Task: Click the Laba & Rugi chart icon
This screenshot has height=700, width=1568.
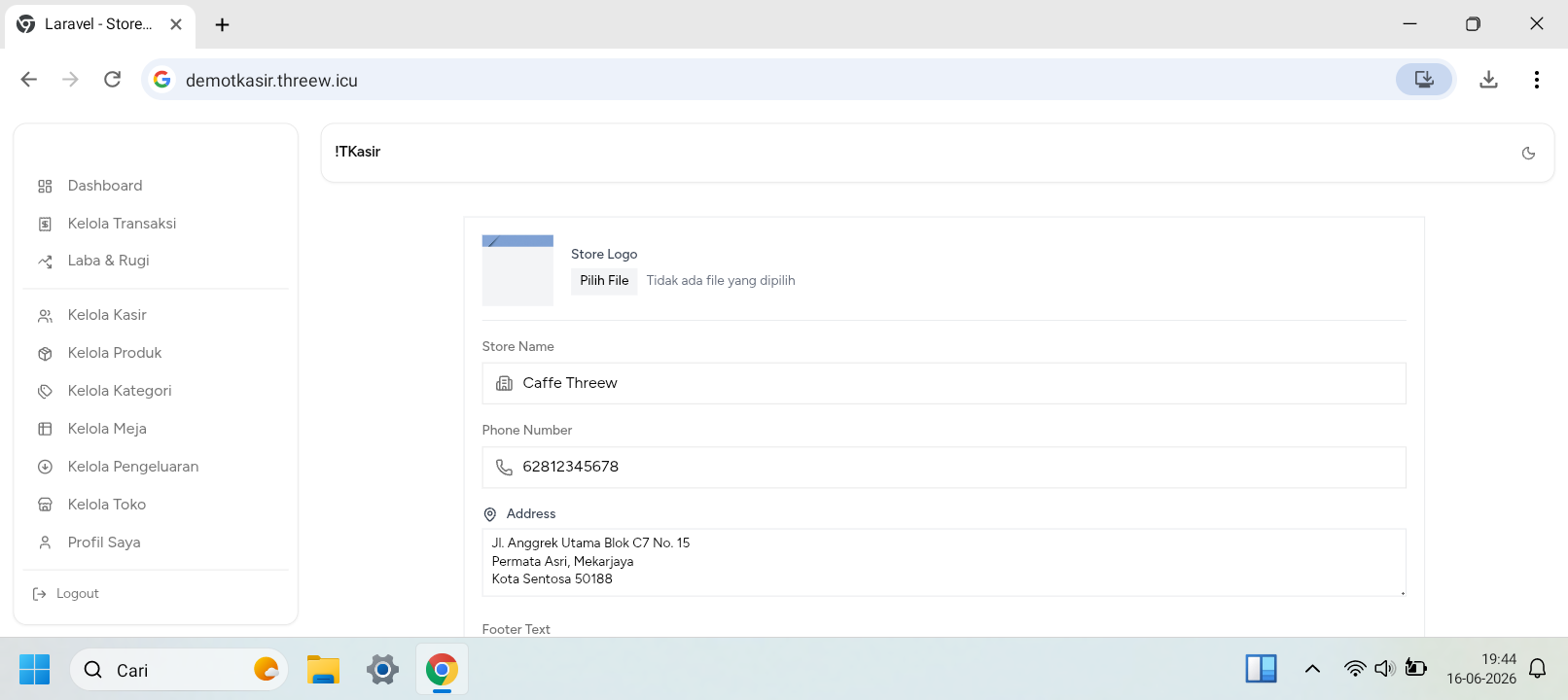Action: [x=45, y=262]
